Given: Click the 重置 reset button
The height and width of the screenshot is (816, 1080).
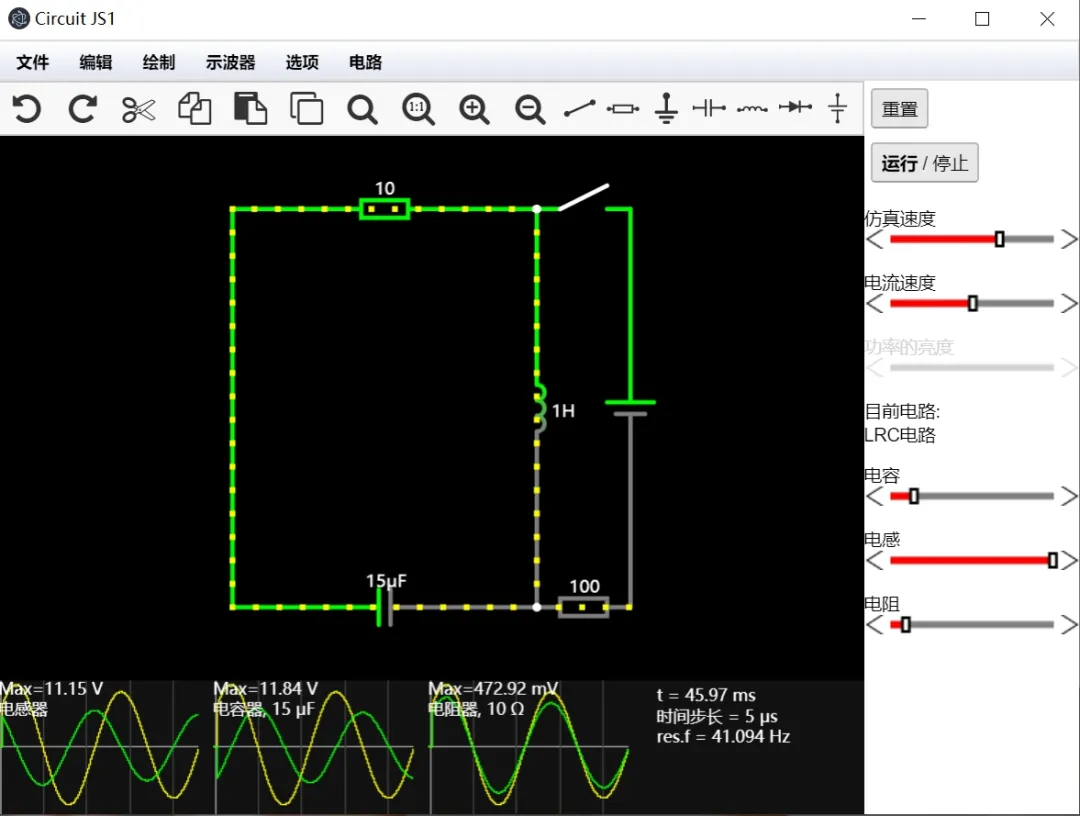Looking at the screenshot, I should point(900,109).
